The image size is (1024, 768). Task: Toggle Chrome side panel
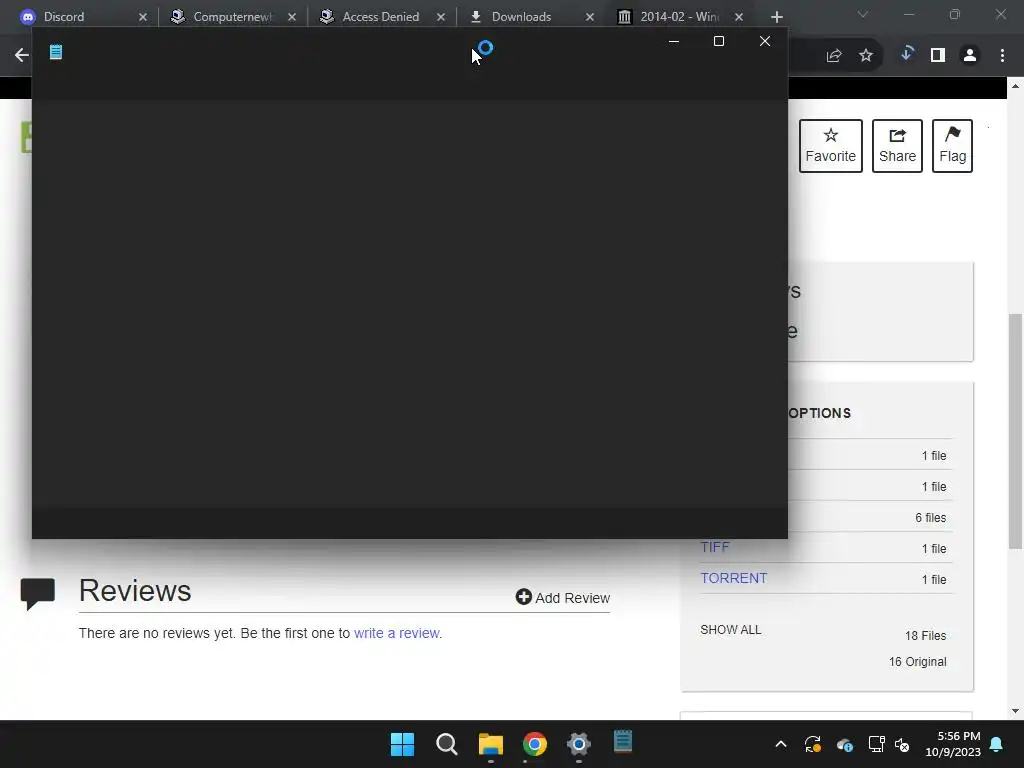tap(938, 56)
